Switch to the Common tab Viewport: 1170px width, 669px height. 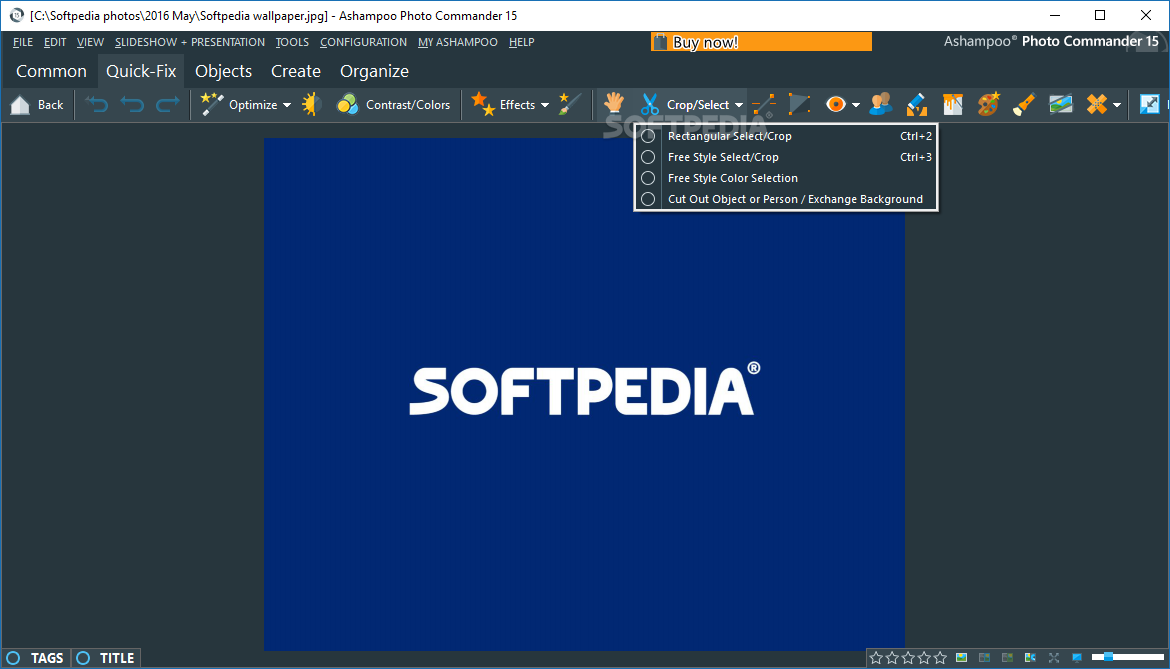(x=51, y=71)
